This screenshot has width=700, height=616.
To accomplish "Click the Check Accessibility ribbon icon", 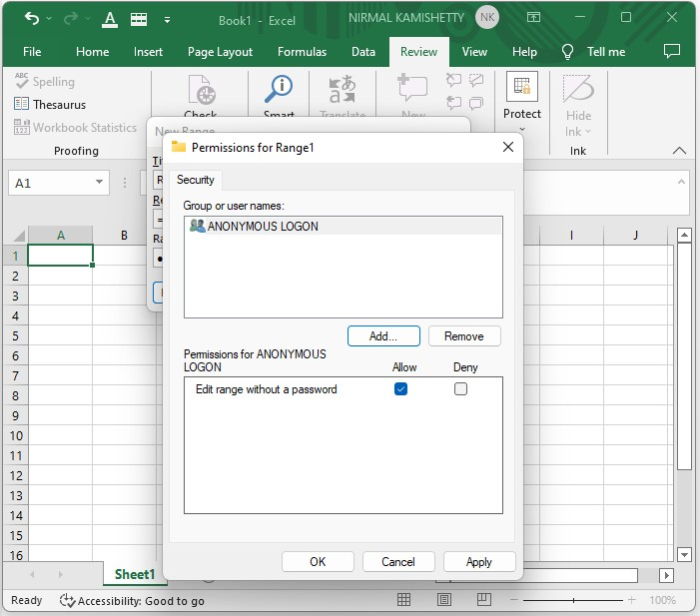I will [201, 92].
